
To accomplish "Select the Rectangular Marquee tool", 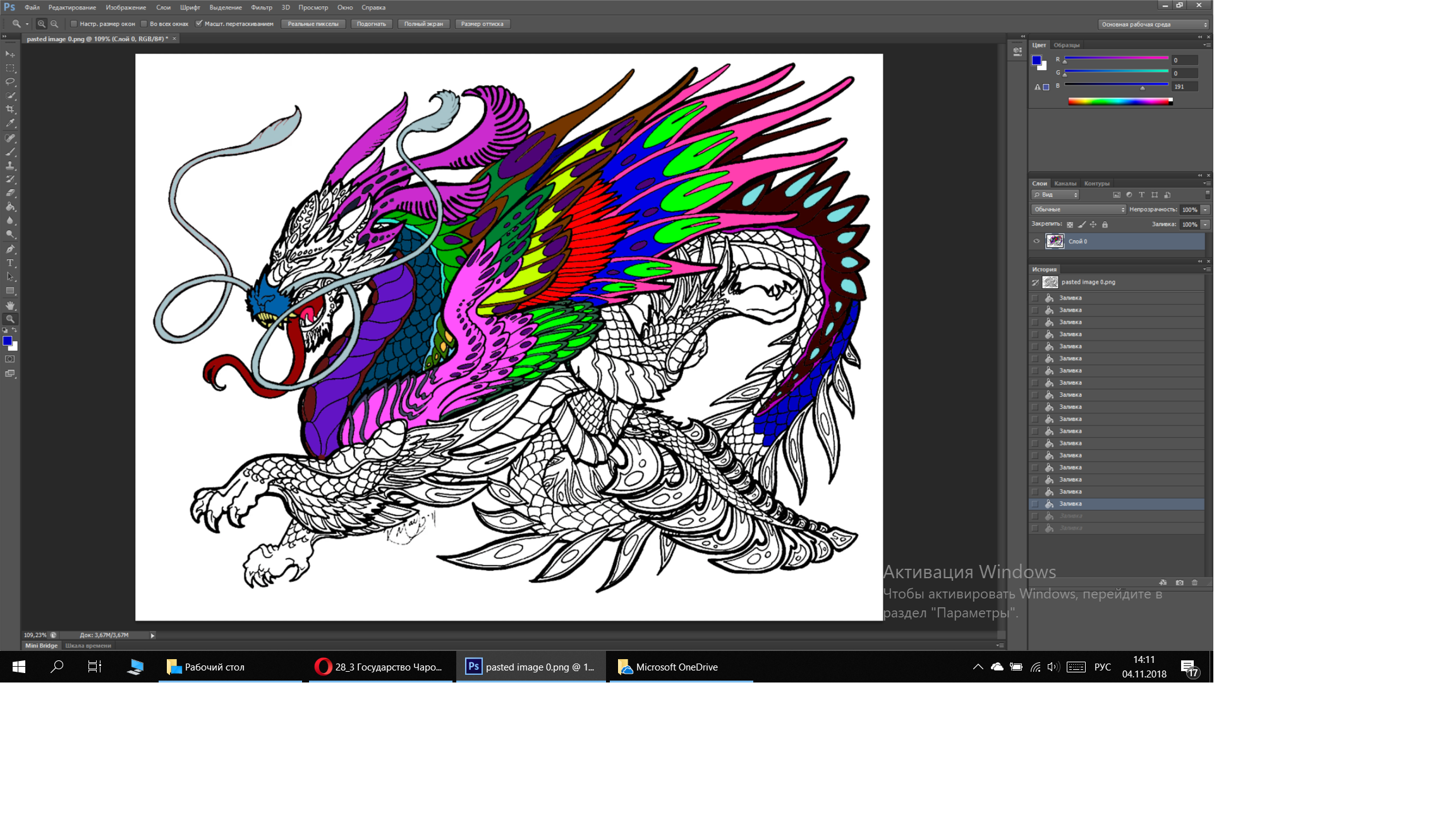I will 10,68.
